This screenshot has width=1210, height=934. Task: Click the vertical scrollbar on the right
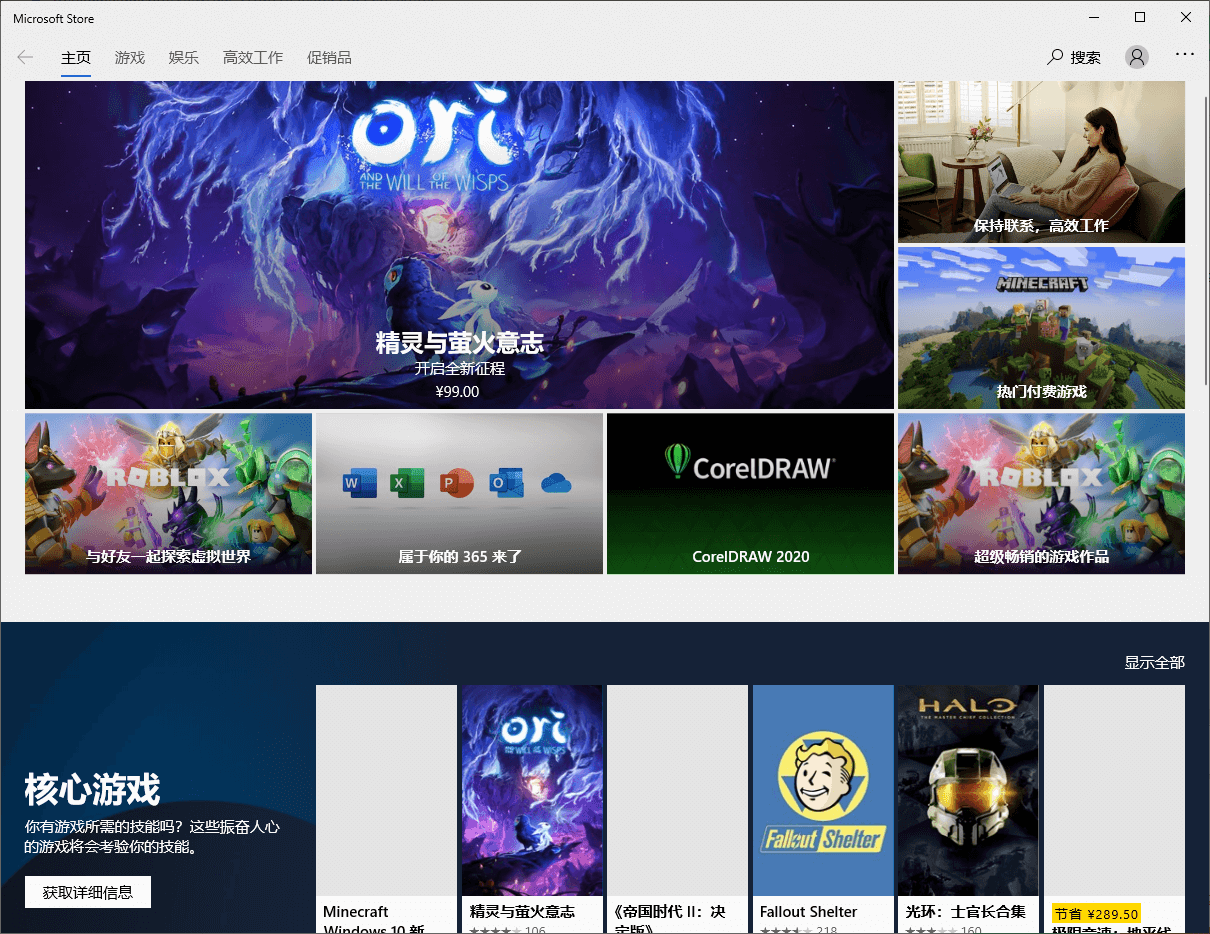click(x=1205, y=240)
